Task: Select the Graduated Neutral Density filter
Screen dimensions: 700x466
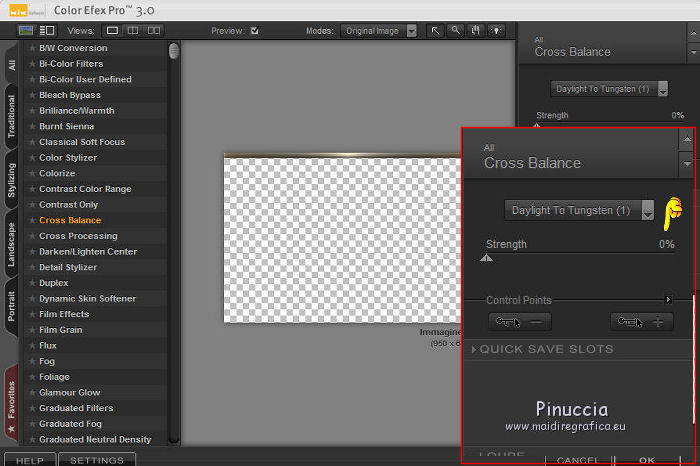Action: pos(95,439)
